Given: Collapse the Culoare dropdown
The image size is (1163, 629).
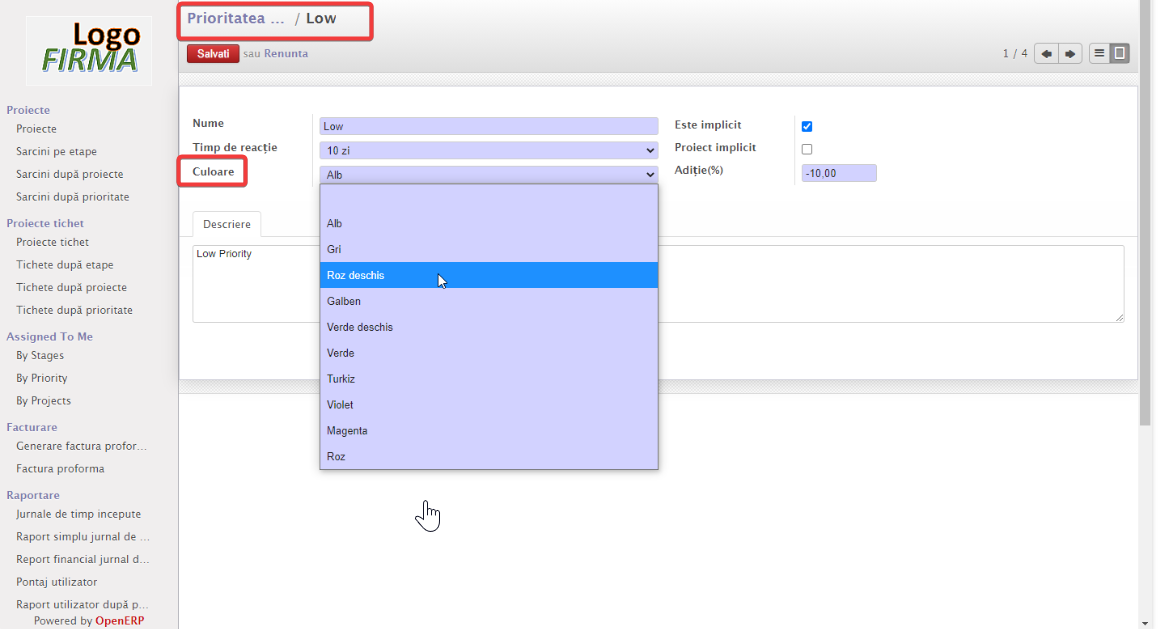Looking at the screenshot, I should pyautogui.click(x=488, y=174).
